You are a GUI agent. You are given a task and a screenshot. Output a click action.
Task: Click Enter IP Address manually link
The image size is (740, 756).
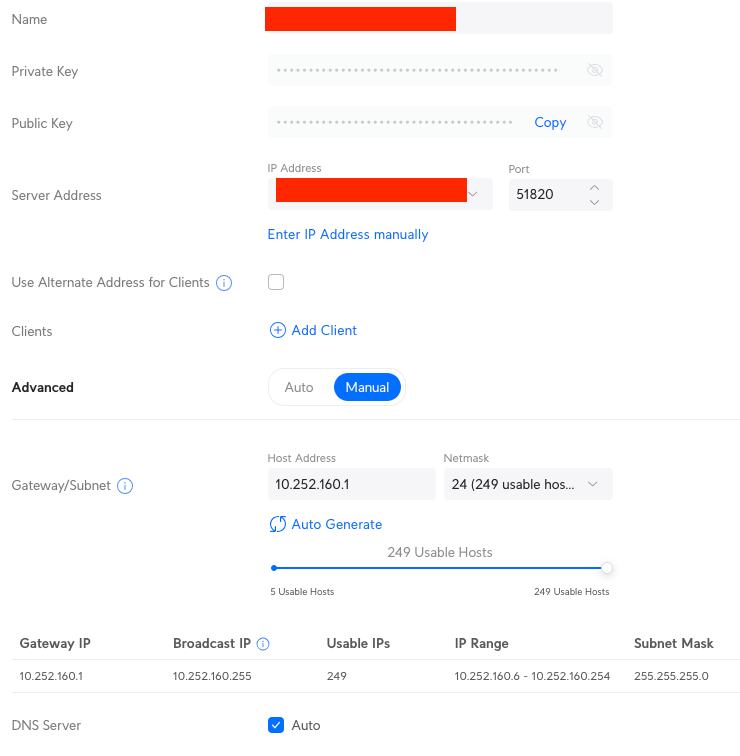click(x=348, y=234)
